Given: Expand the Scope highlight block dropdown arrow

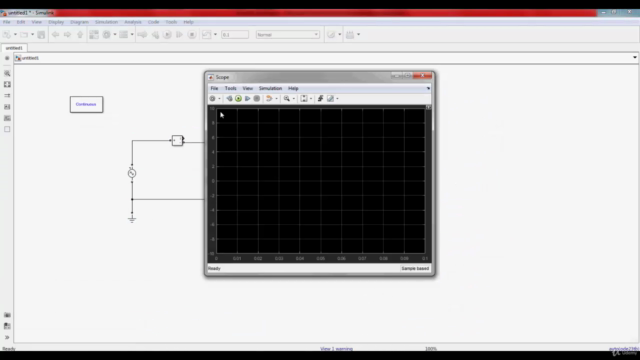Looking at the screenshot, I should pyautogui.click(x=276, y=98).
